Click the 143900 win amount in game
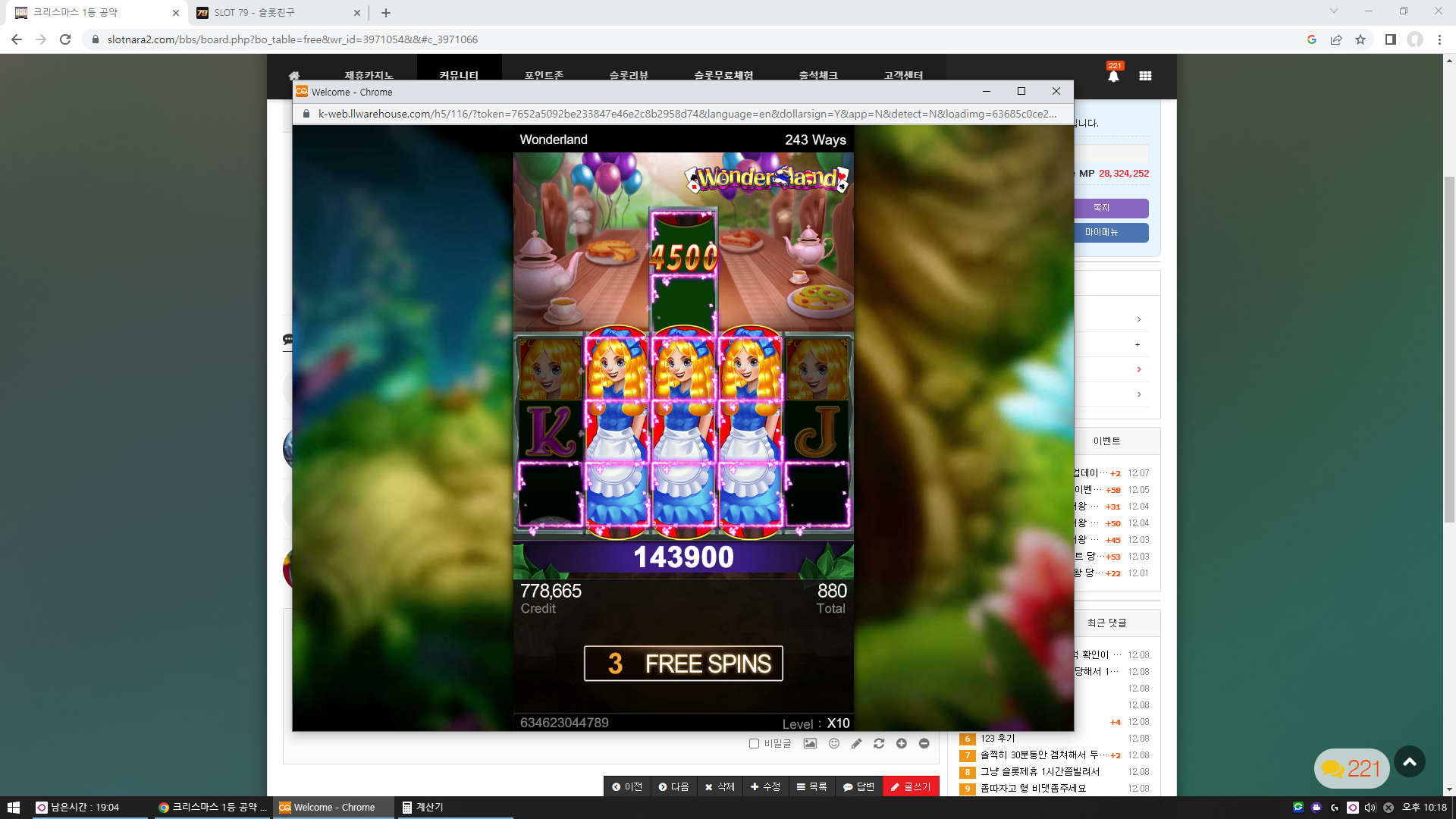This screenshot has height=819, width=1456. (683, 557)
